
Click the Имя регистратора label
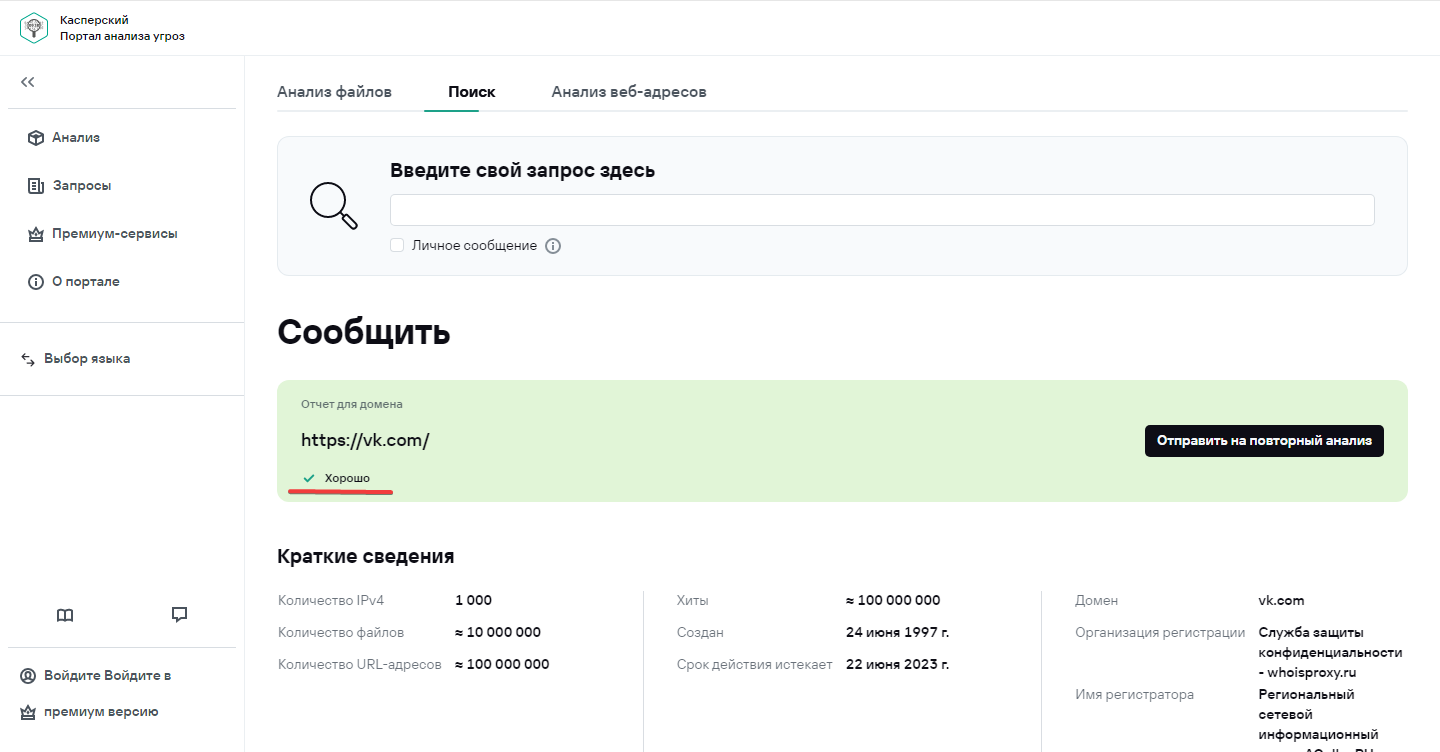pyautogui.click(x=1134, y=694)
